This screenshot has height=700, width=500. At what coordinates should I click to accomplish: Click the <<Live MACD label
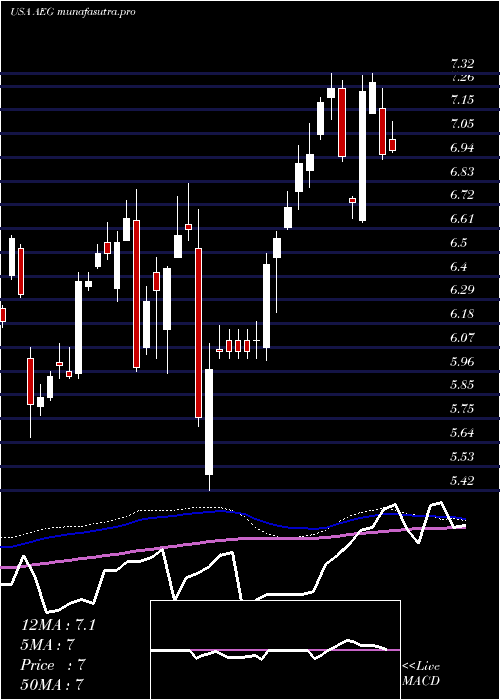pyautogui.click(x=421, y=674)
